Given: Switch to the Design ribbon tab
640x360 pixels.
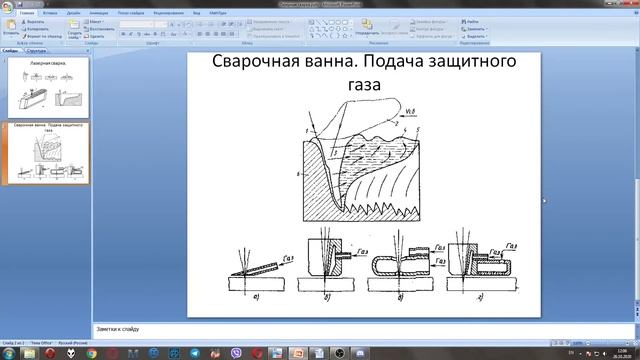Looking at the screenshot, I should (x=73, y=13).
